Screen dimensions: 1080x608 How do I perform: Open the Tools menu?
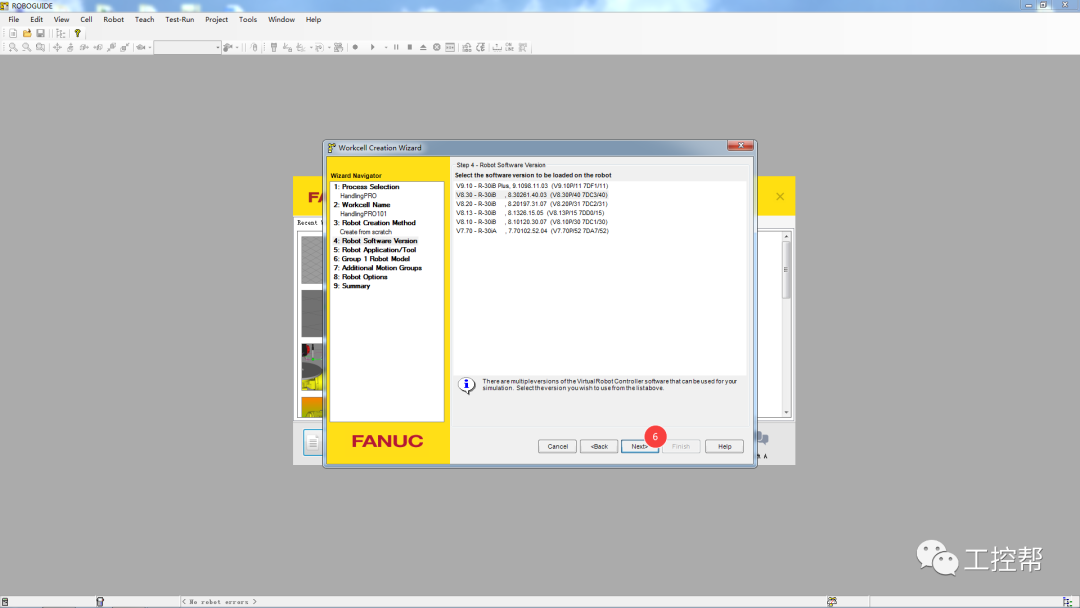(x=248, y=19)
